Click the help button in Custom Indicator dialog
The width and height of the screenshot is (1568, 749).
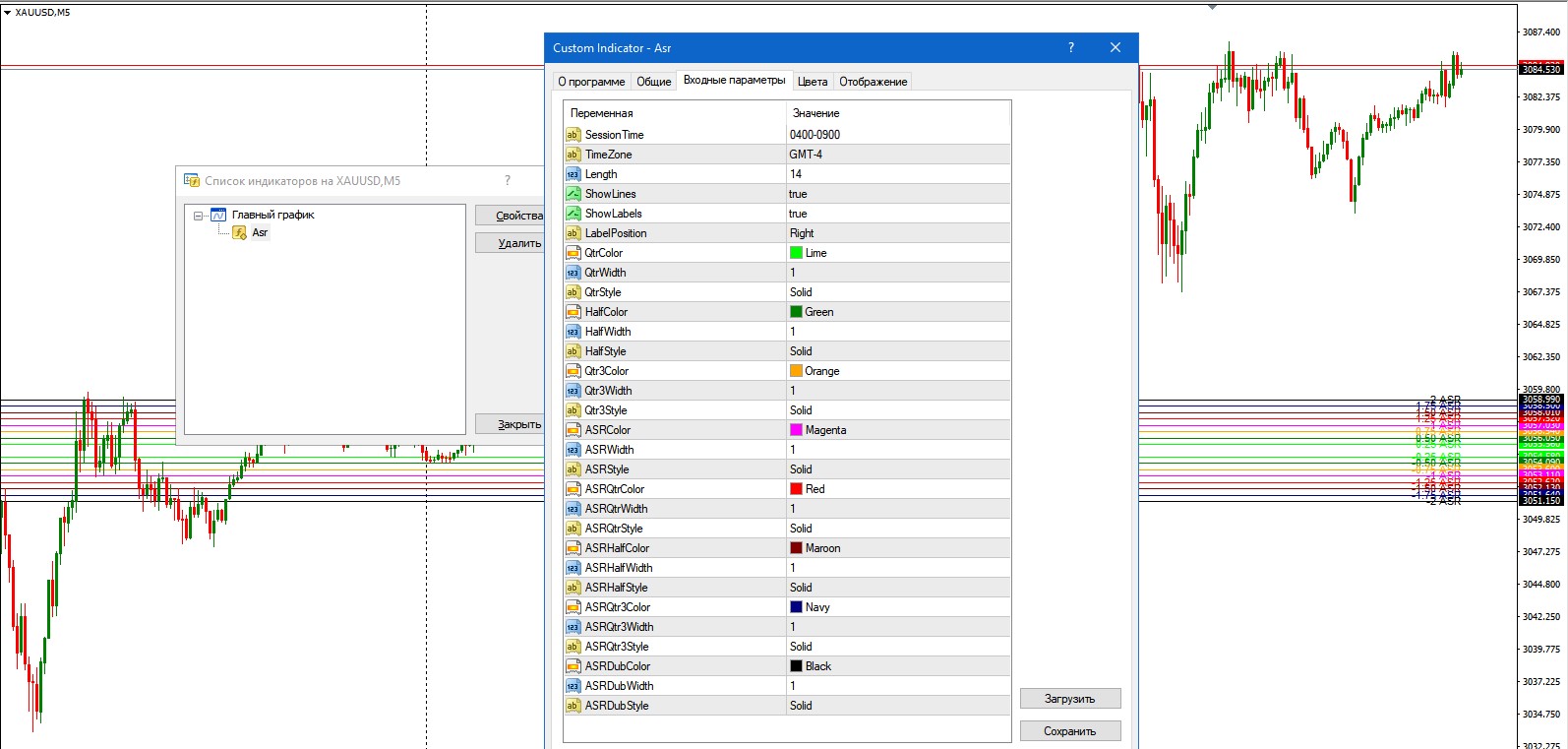pos(1071,47)
